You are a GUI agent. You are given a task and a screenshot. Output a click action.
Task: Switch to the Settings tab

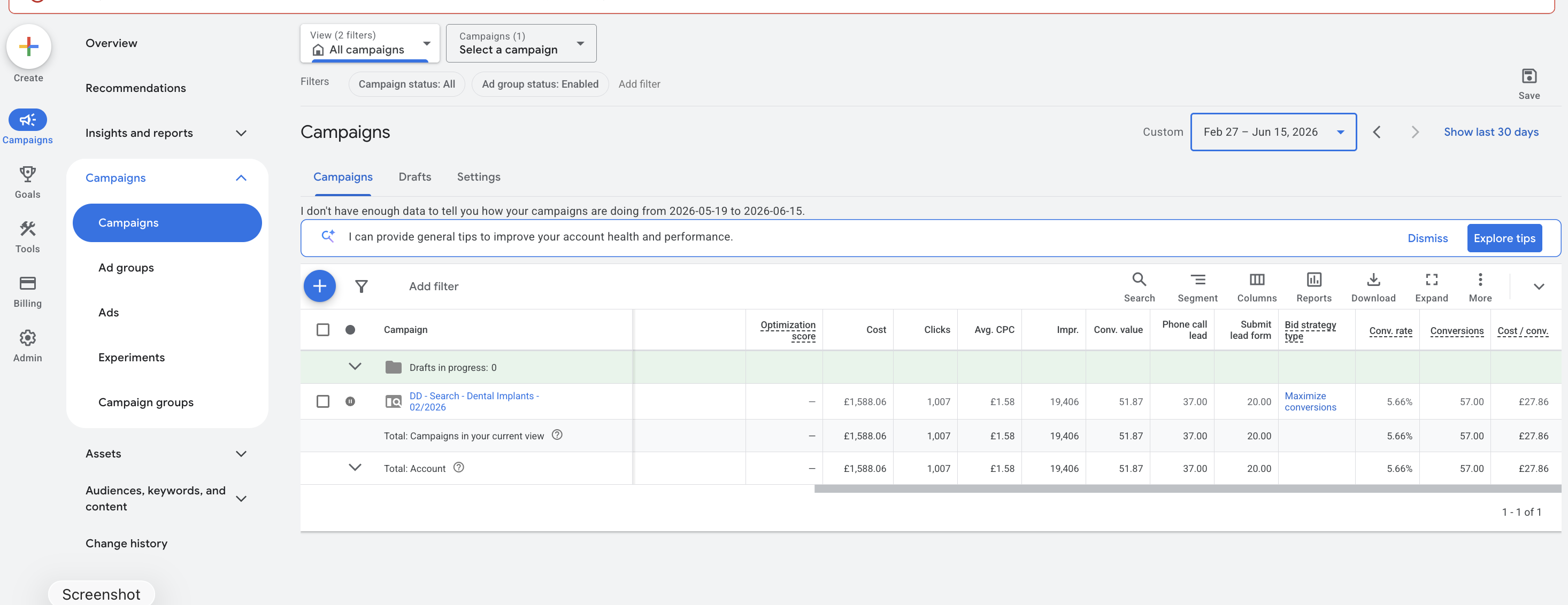pyautogui.click(x=479, y=177)
